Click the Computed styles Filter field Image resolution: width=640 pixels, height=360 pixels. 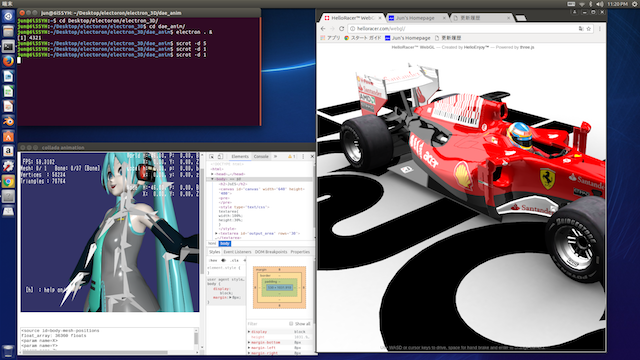tap(267, 324)
